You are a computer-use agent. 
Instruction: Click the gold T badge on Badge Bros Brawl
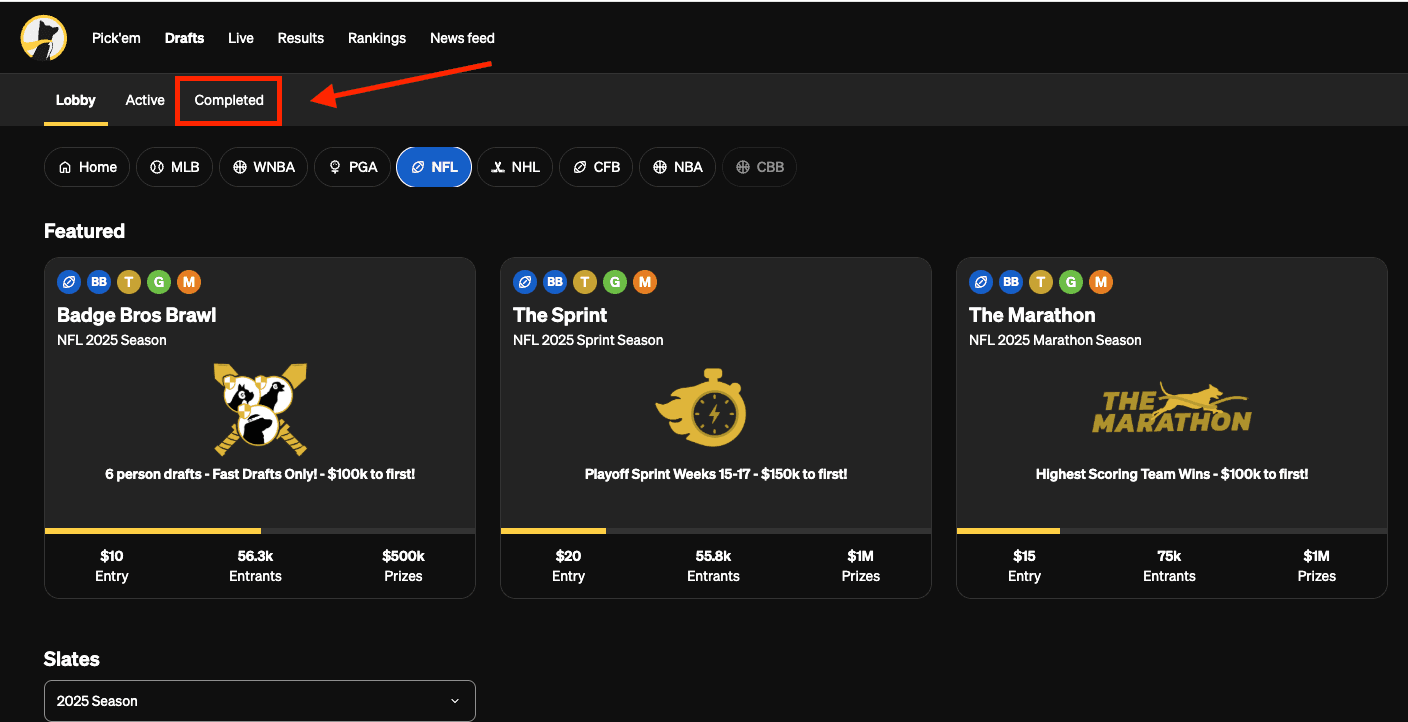(129, 282)
